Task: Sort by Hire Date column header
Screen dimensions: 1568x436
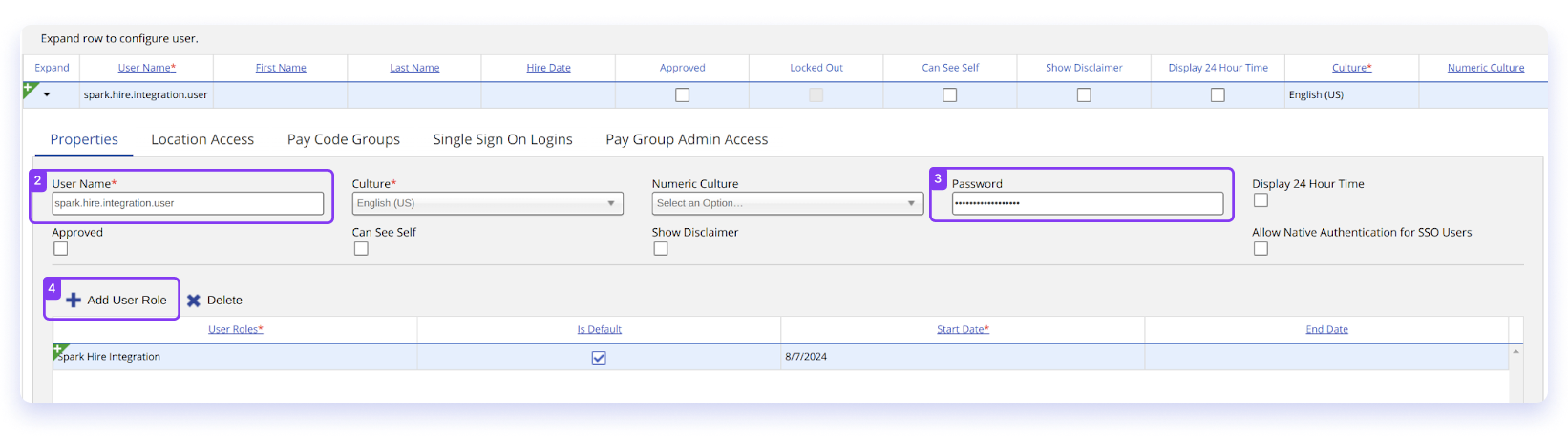Action: click(x=548, y=68)
